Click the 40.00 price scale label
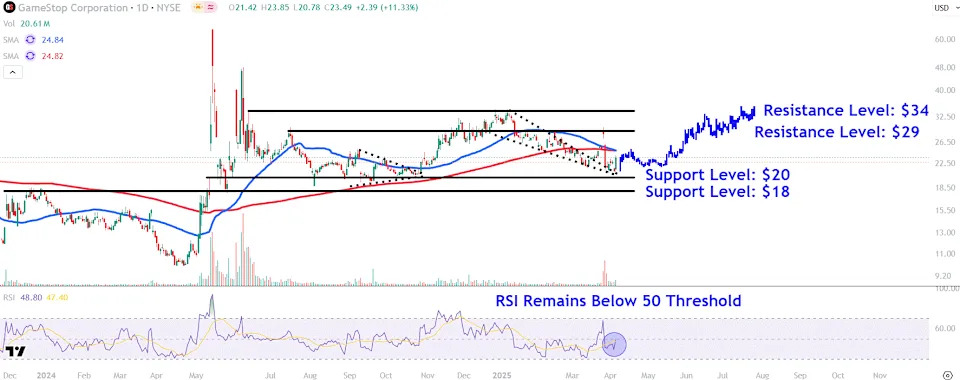The image size is (960, 380). (946, 90)
